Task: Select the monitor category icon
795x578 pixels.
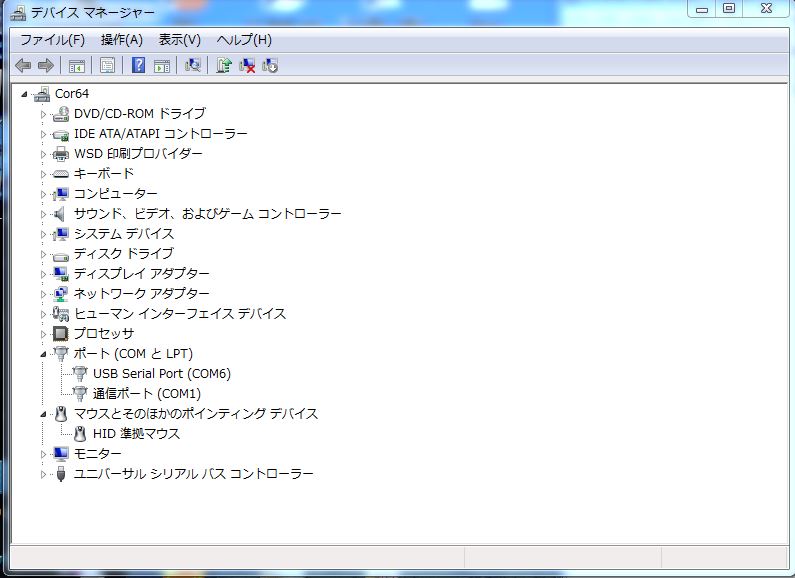Action: point(61,454)
